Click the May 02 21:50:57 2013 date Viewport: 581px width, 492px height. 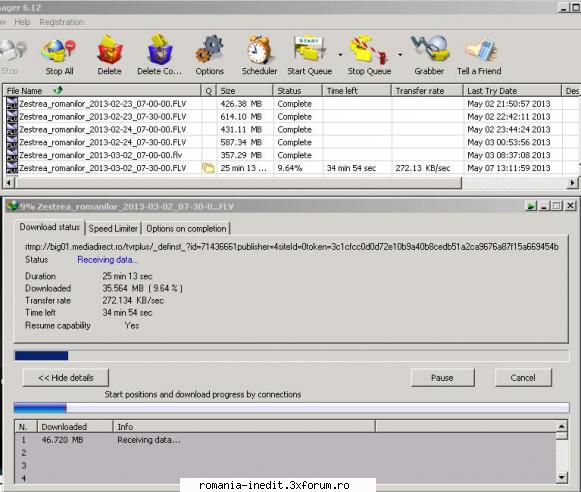pyautogui.click(x=509, y=104)
